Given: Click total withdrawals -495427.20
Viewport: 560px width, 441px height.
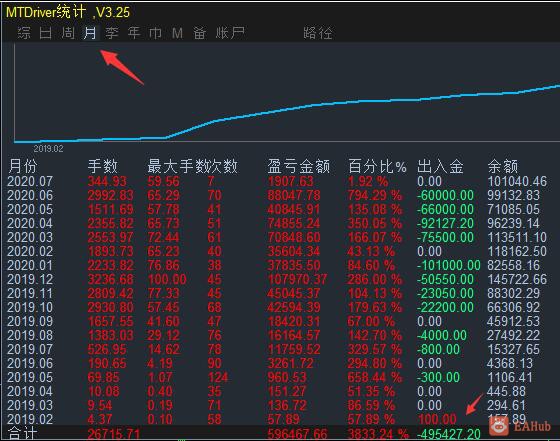Looking at the screenshot, I should point(449,434).
